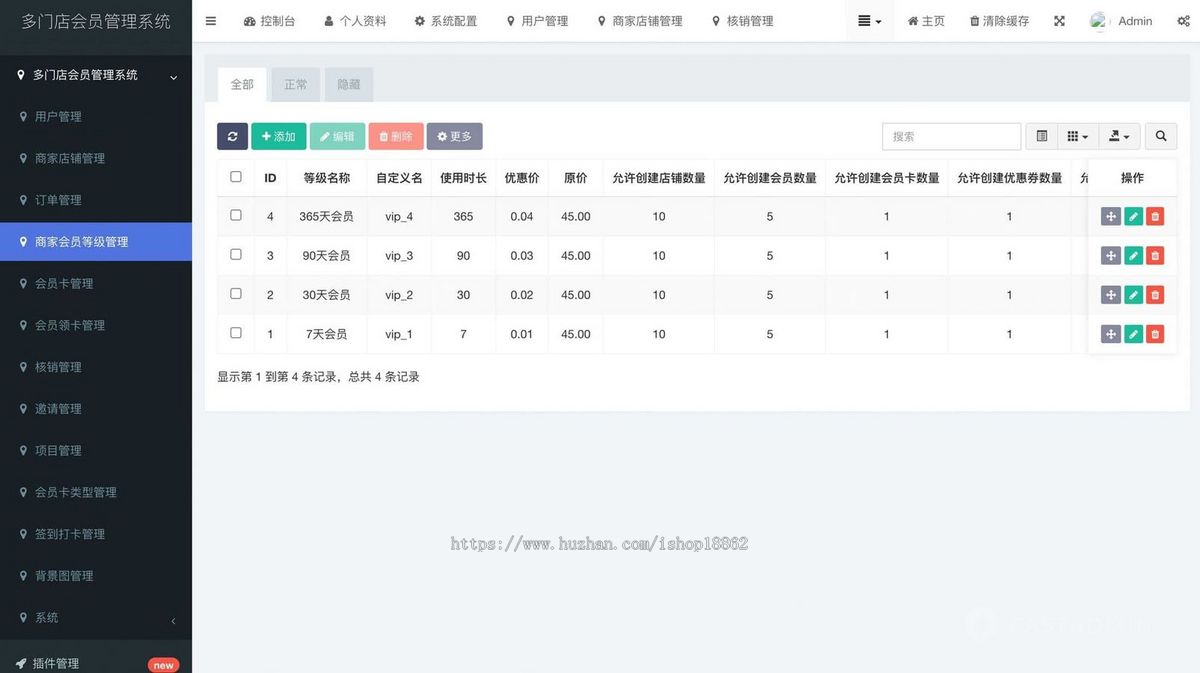Click the search magnifier icon
The height and width of the screenshot is (673, 1200).
click(x=1160, y=136)
